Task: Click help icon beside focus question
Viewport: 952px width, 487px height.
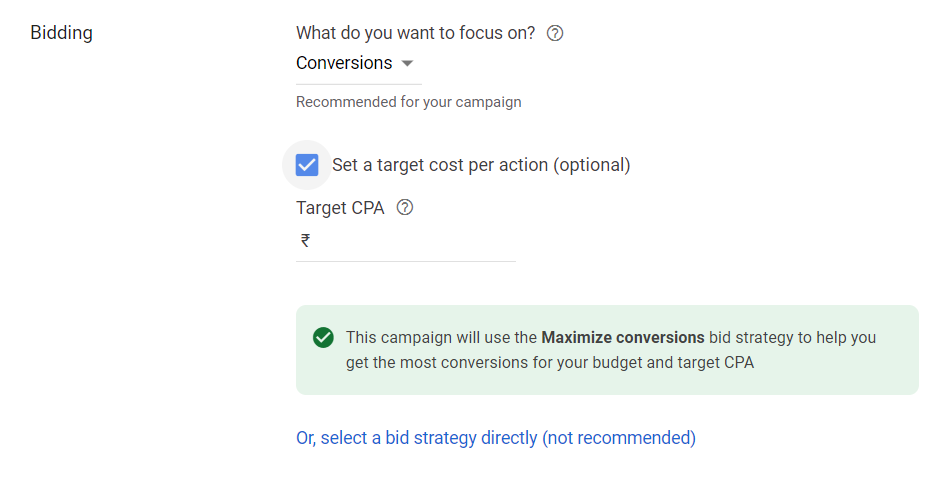Action: click(x=555, y=33)
